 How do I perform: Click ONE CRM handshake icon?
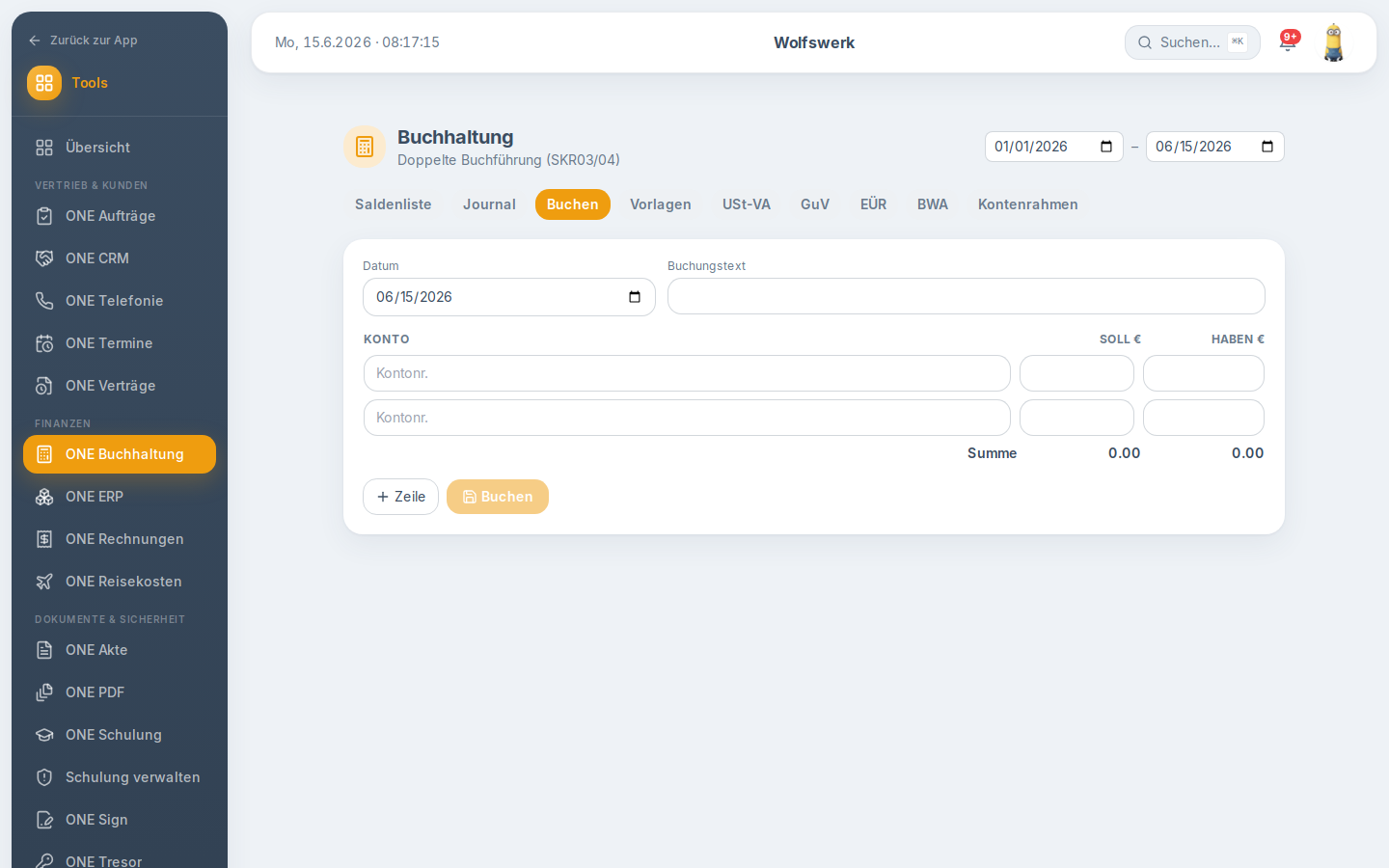point(44,258)
